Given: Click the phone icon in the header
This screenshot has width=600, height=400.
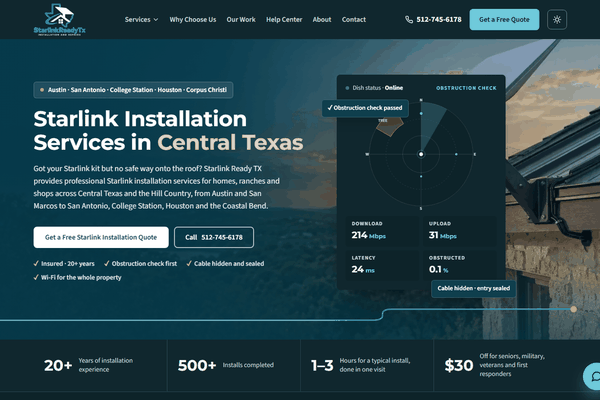Looking at the screenshot, I should coord(409,20).
